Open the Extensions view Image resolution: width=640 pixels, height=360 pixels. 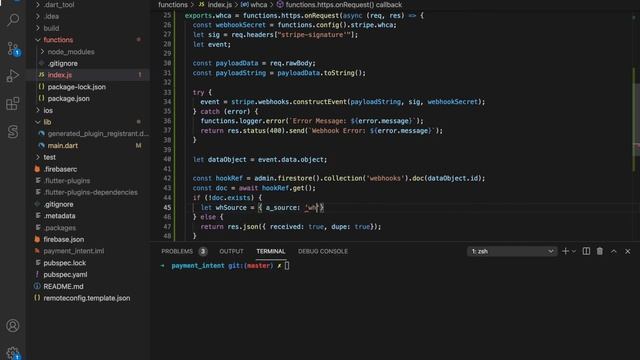(x=13, y=104)
